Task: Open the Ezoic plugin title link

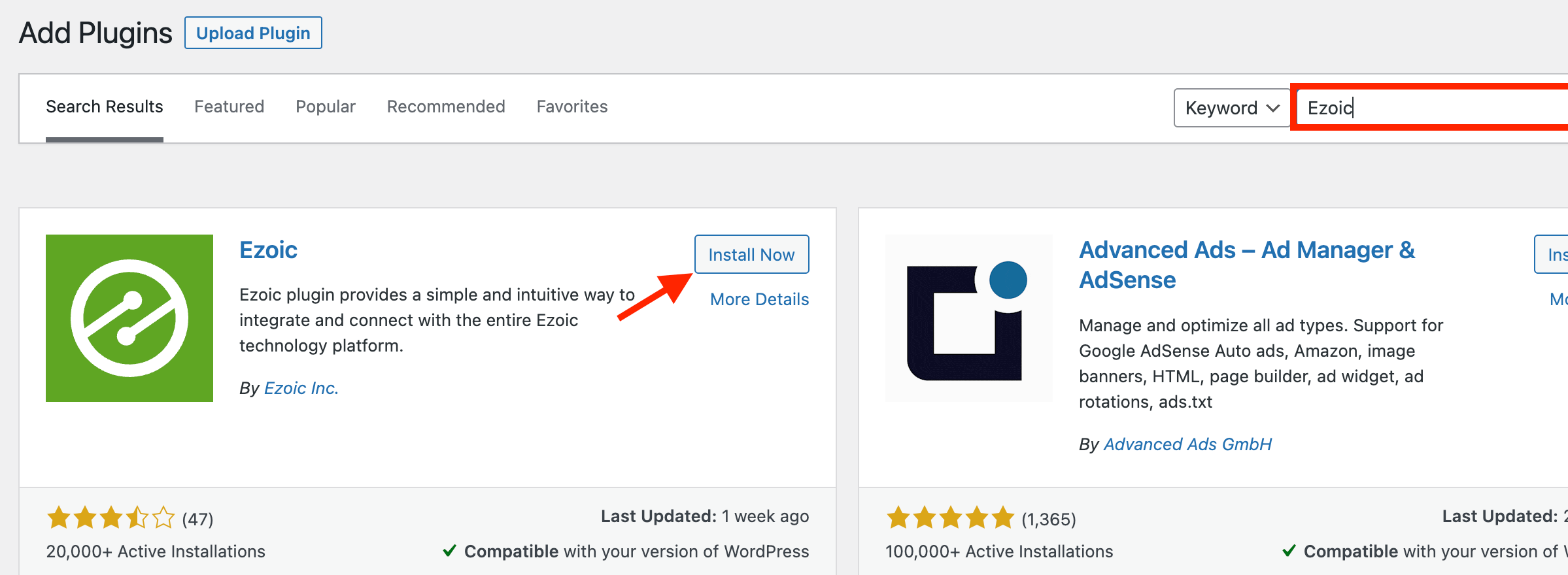Action: pyautogui.click(x=268, y=250)
